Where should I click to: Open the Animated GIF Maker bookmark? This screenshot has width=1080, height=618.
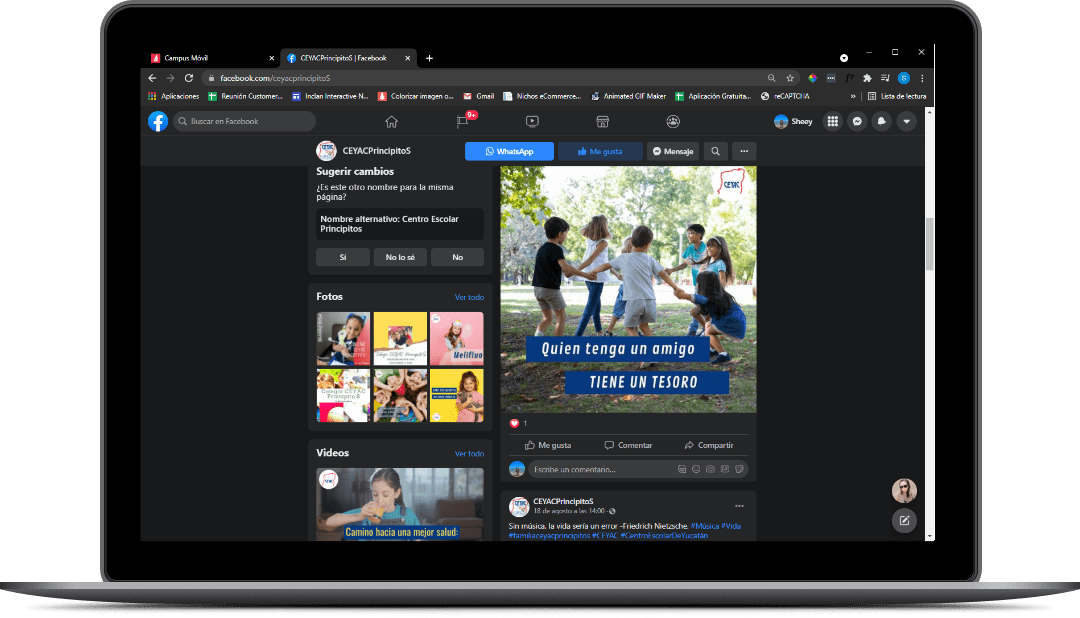coord(628,96)
